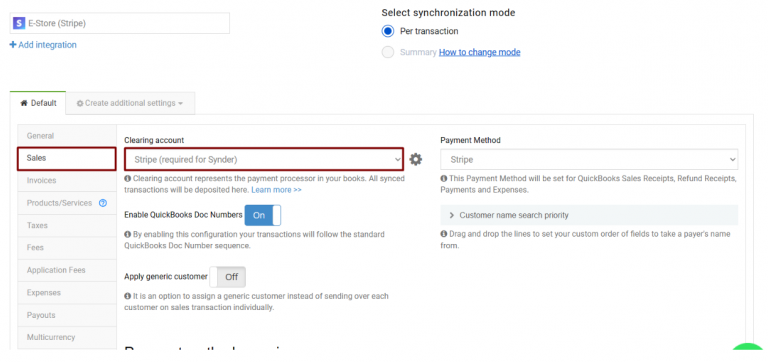The width and height of the screenshot is (768, 362).
Task: Open the Taxes settings section
Action: click(67, 225)
